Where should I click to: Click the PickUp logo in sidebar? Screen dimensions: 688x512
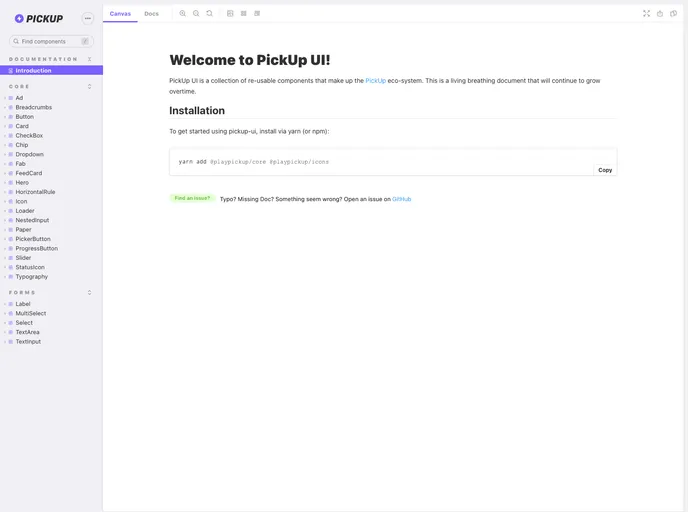click(39, 18)
